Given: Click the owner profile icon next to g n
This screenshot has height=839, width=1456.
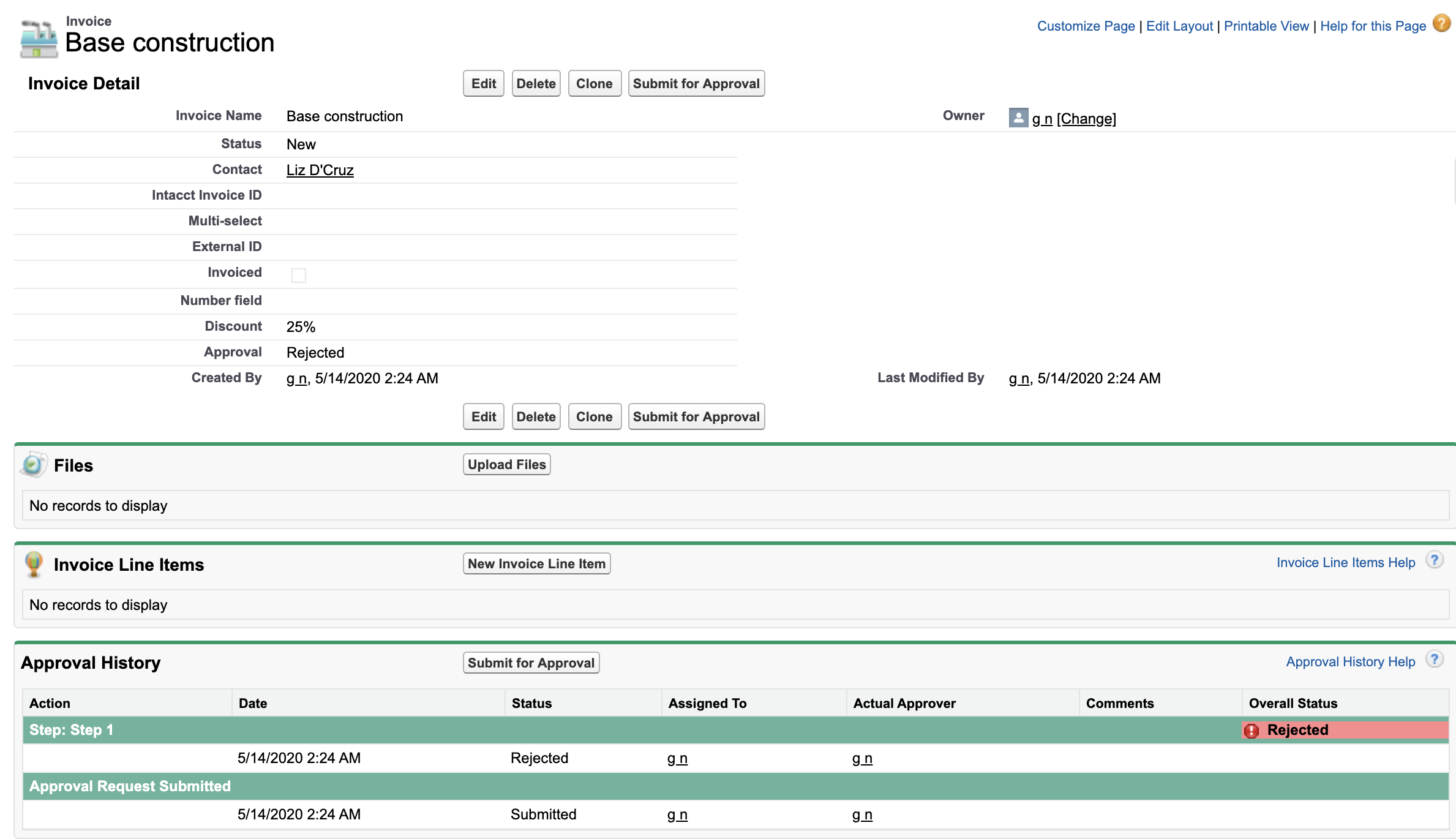Looking at the screenshot, I should 1019,118.
